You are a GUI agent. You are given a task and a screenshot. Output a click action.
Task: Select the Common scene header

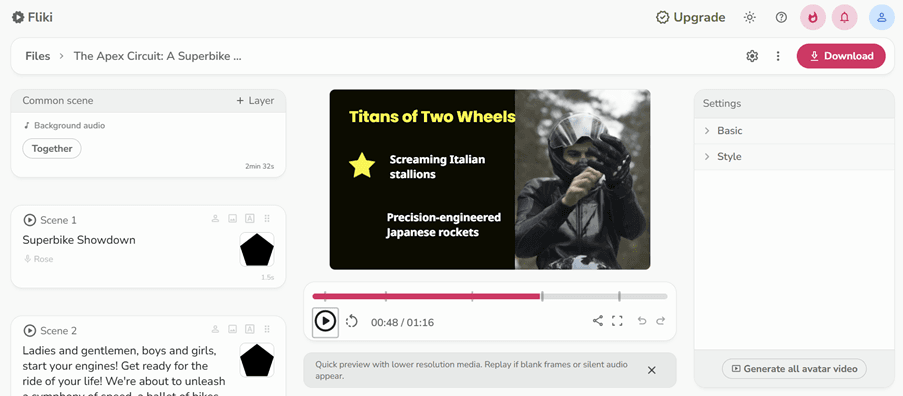click(148, 101)
